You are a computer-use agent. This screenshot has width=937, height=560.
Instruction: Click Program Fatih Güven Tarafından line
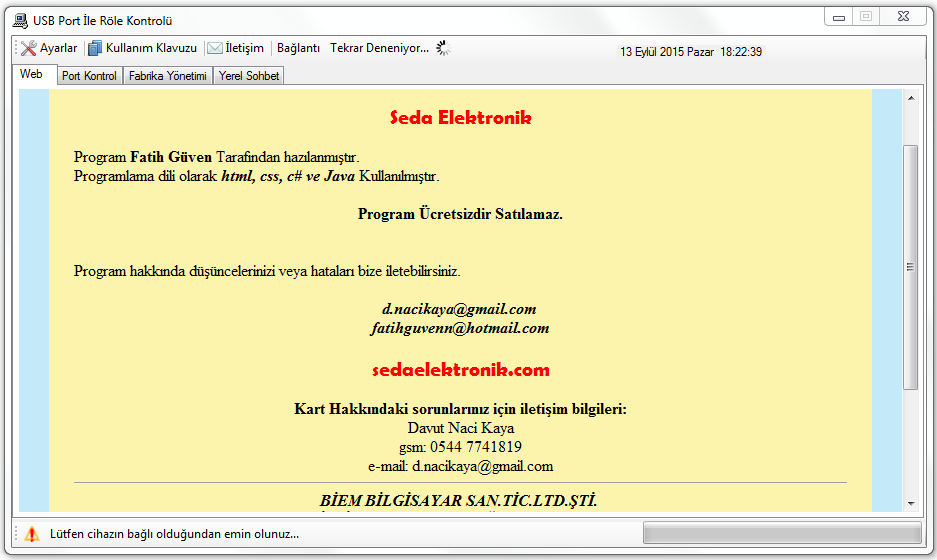tap(216, 157)
